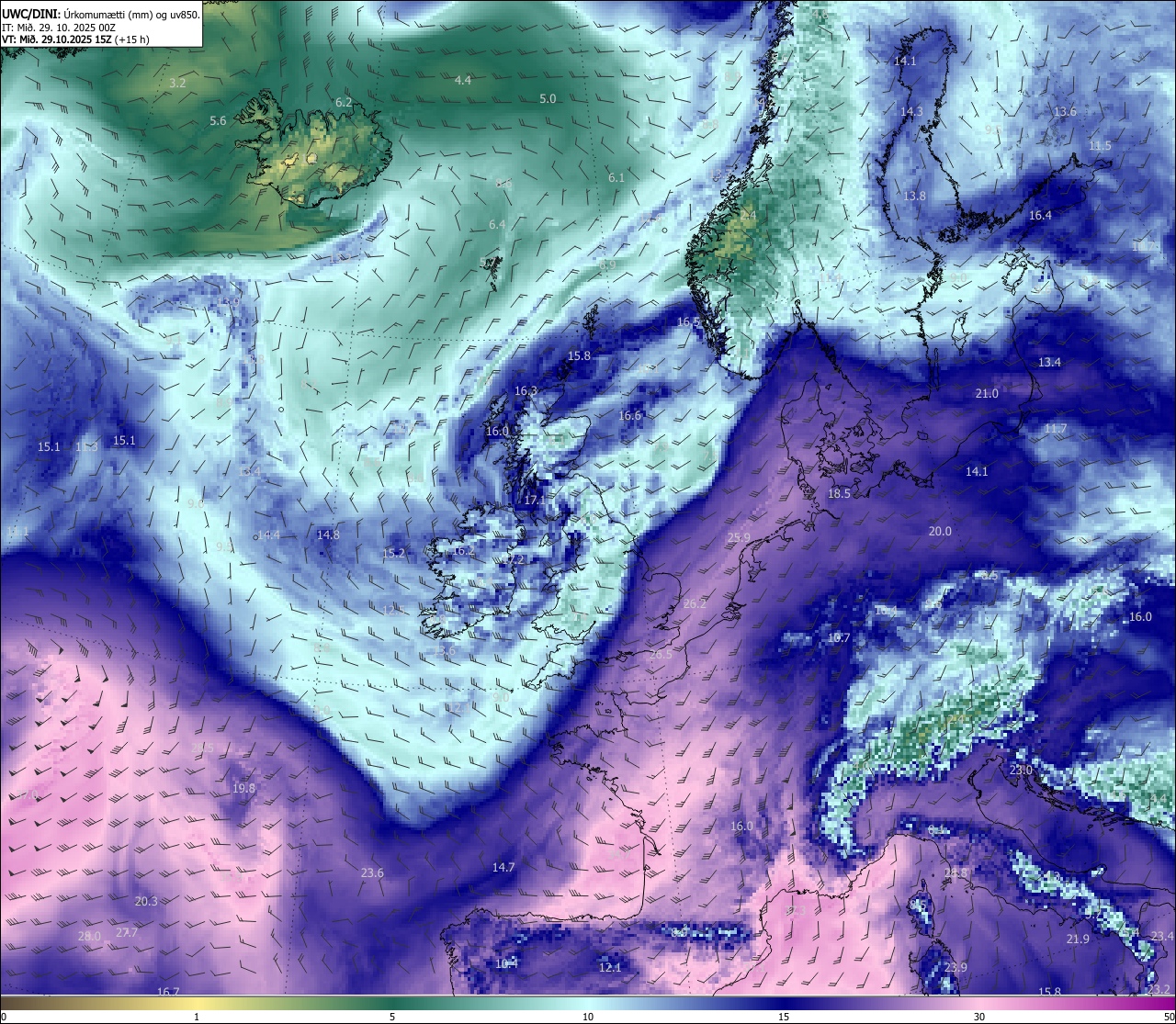1176x1024 pixels.
Task: Click the 21.0 value on the map
Action: coord(987,394)
